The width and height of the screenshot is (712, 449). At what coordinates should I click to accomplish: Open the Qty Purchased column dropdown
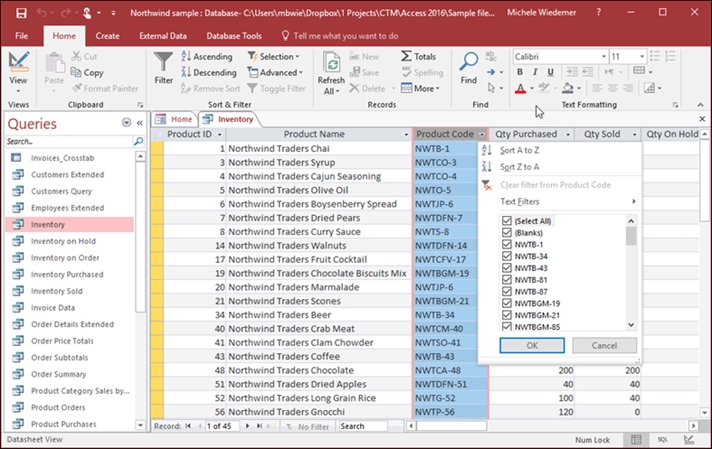[568, 134]
